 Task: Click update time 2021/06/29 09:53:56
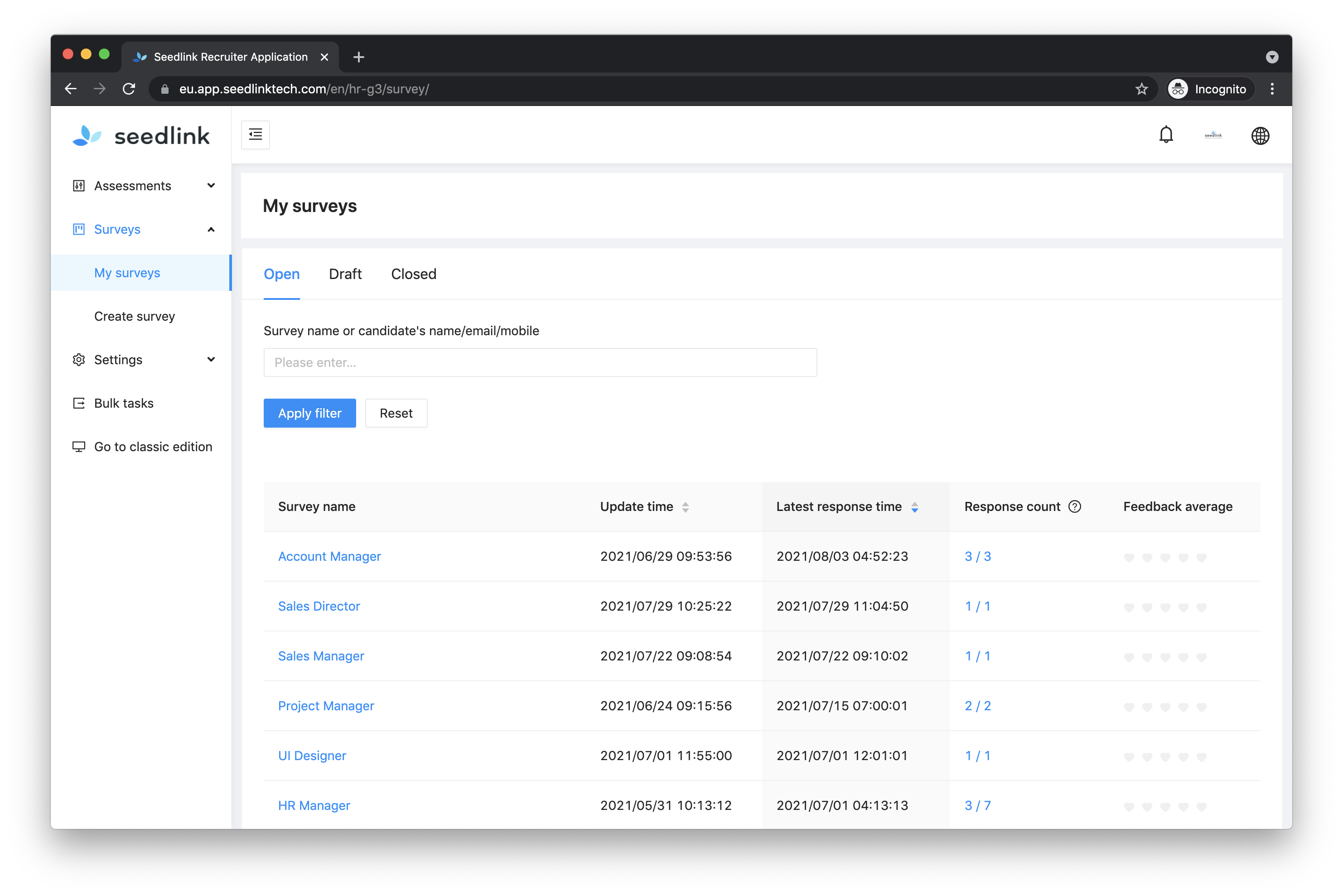click(666, 556)
